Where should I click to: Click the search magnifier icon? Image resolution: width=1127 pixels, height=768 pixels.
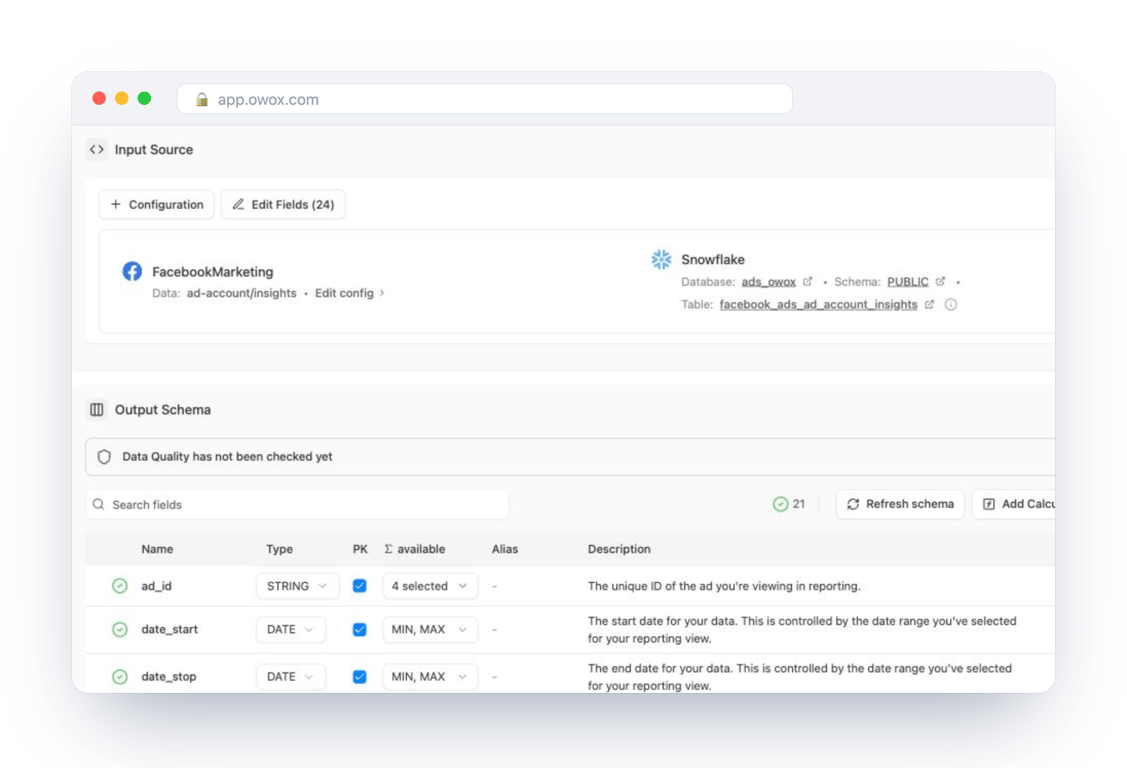(x=98, y=504)
